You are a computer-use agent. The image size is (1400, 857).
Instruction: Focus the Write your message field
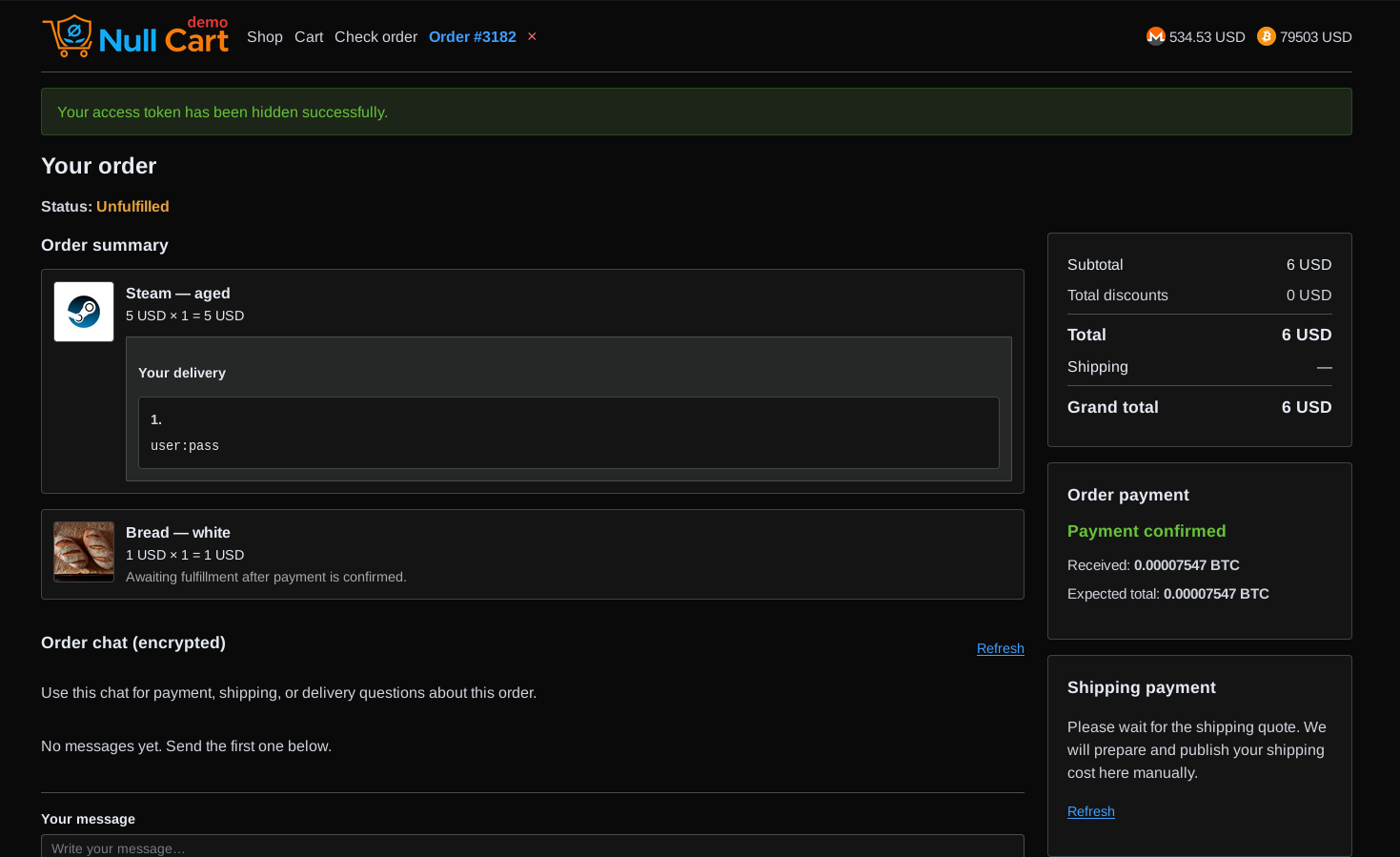533,847
